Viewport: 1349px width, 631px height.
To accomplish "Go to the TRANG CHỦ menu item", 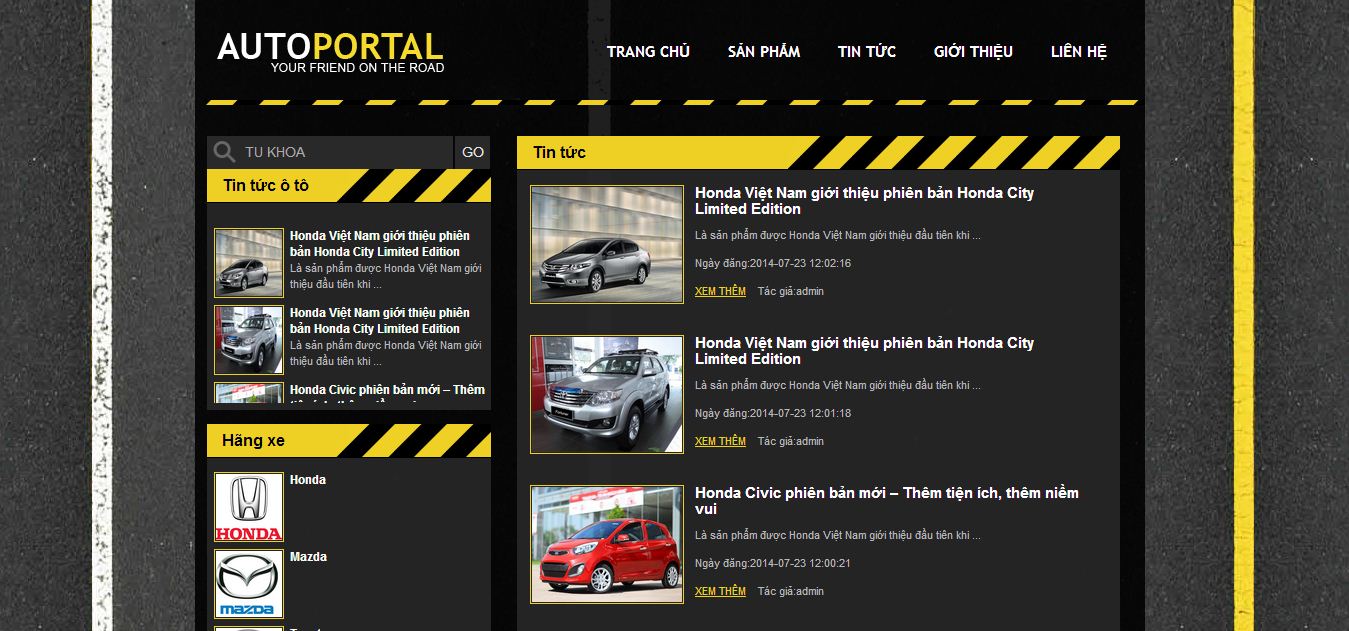I will (x=648, y=52).
